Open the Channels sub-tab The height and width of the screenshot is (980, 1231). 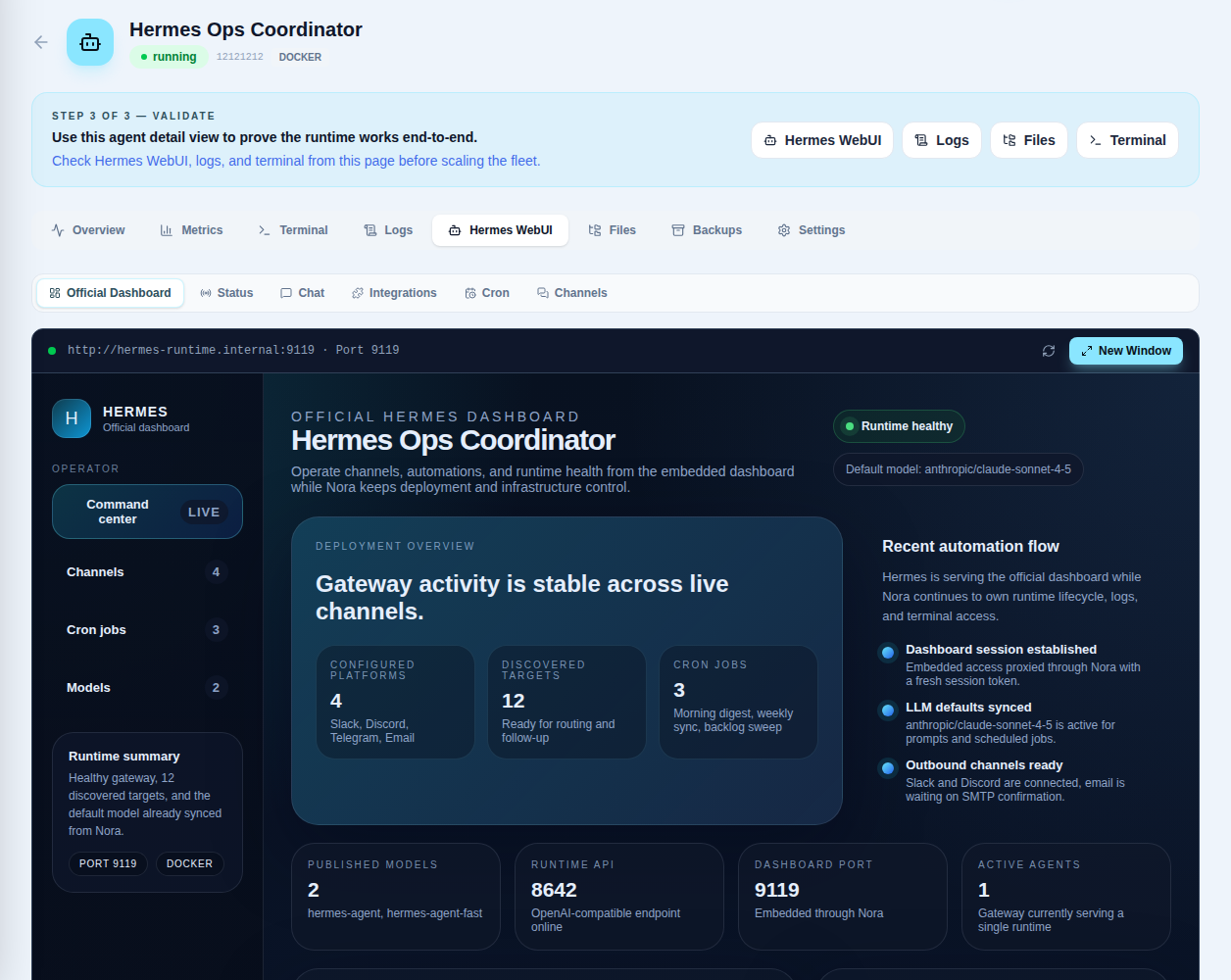(572, 293)
